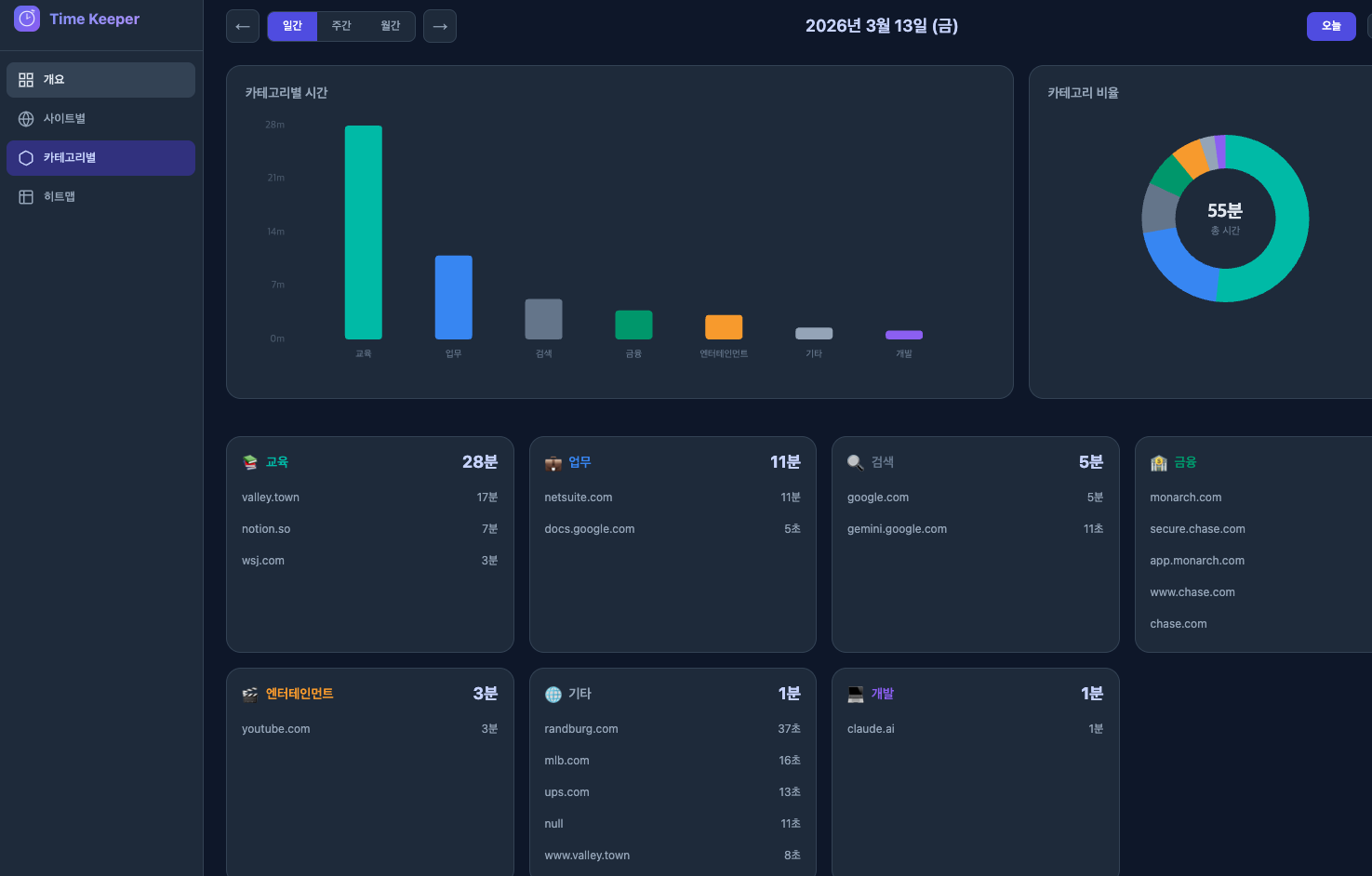The image size is (1372, 876).
Task: Switch to 일간 daily view
Action: coord(292,26)
